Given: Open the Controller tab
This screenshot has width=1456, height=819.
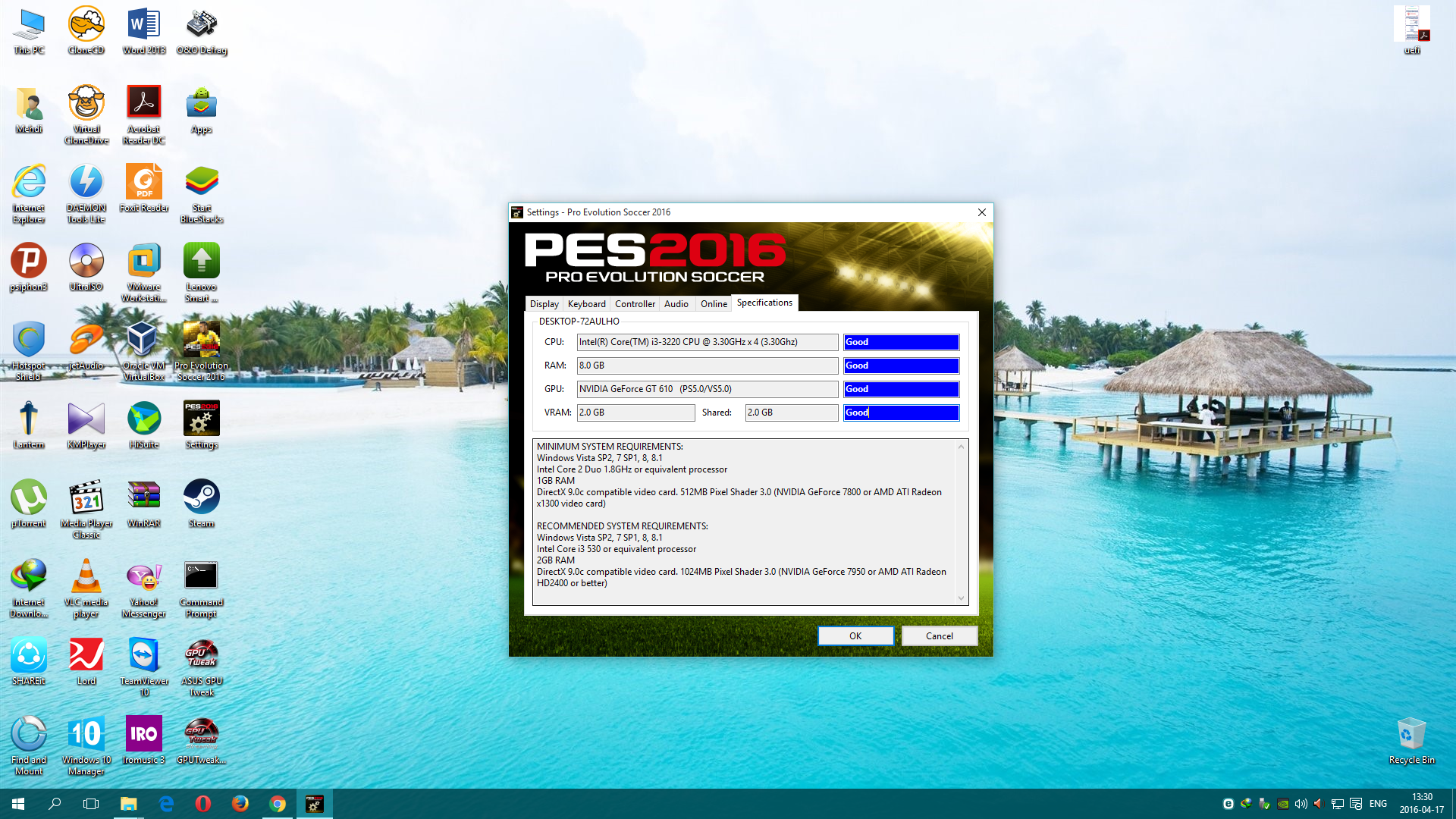Looking at the screenshot, I should (635, 303).
